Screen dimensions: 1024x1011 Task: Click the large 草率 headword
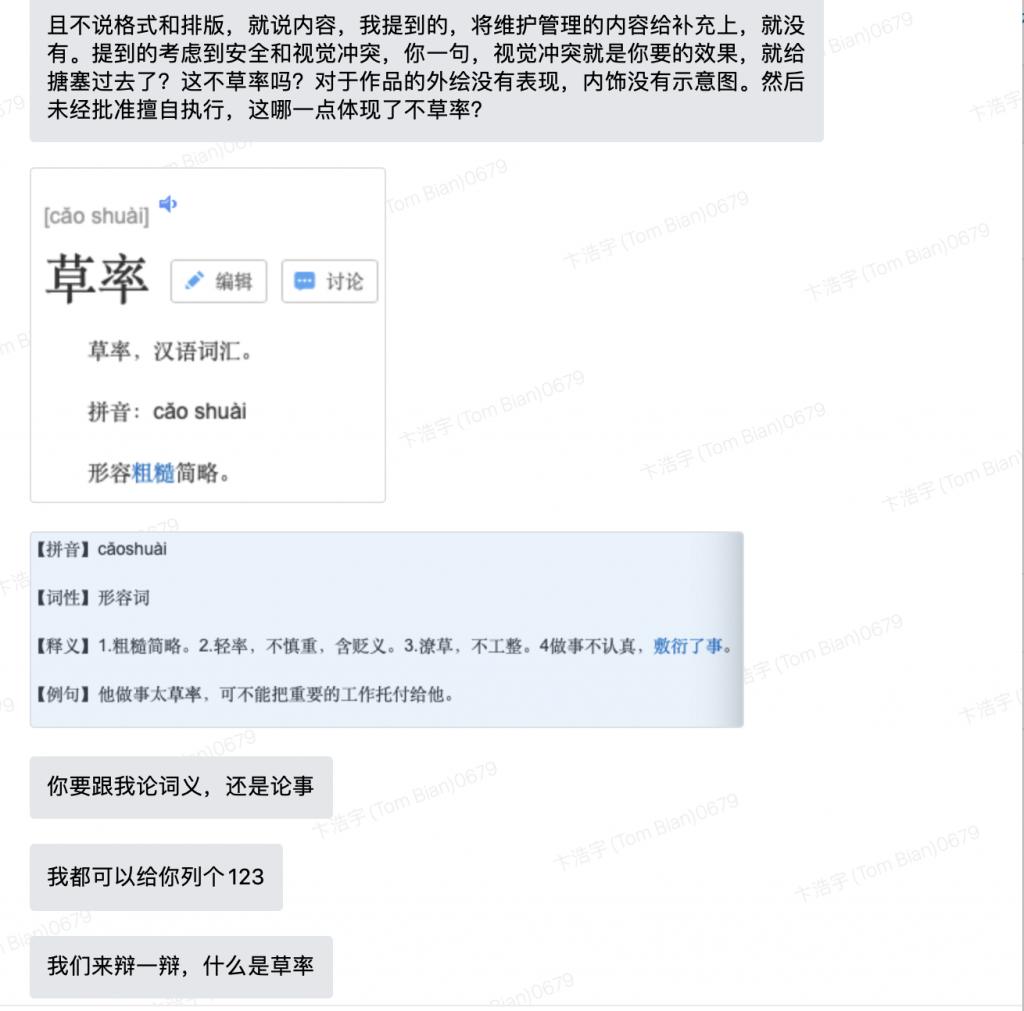coord(98,280)
